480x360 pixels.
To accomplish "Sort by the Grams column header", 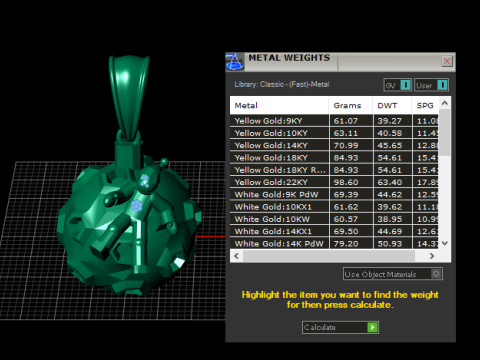I will coord(350,106).
